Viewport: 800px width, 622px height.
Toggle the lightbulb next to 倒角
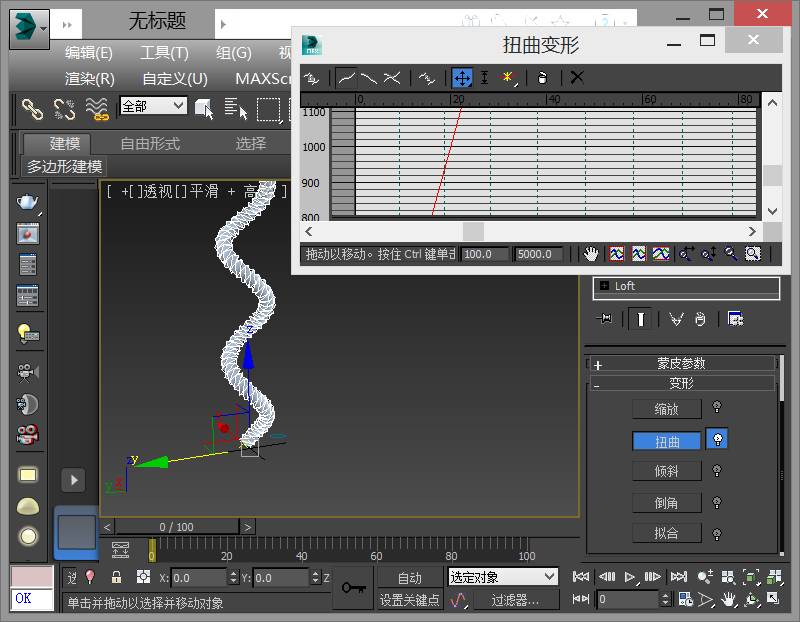point(717,503)
